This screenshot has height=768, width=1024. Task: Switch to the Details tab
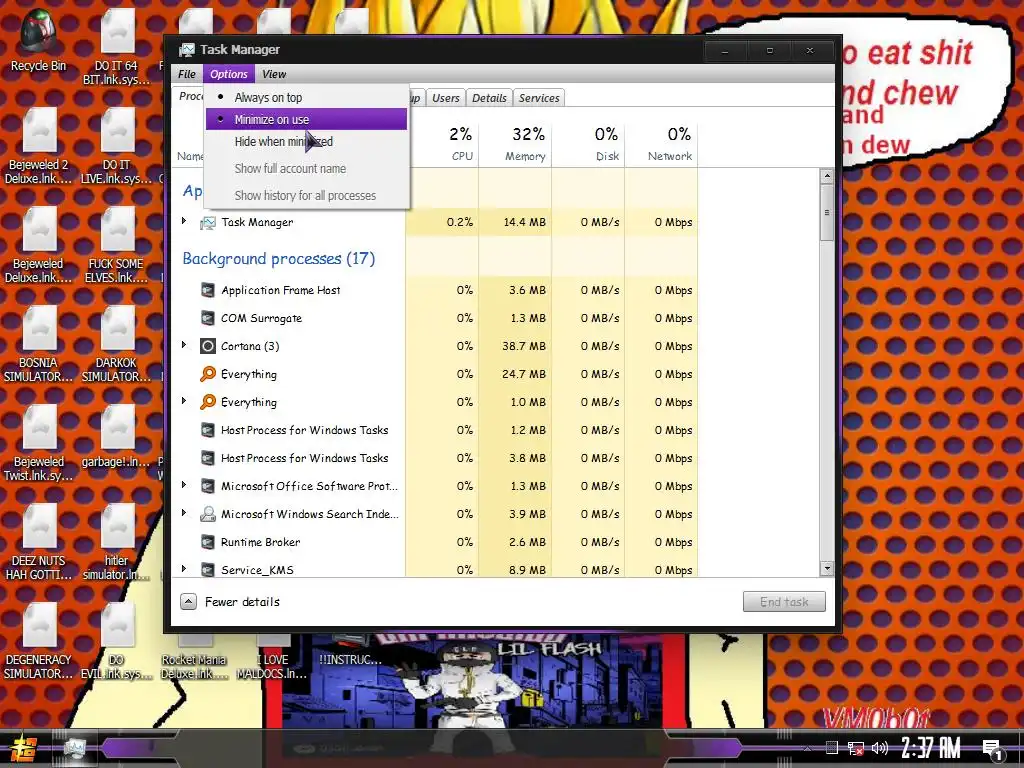pyautogui.click(x=489, y=98)
